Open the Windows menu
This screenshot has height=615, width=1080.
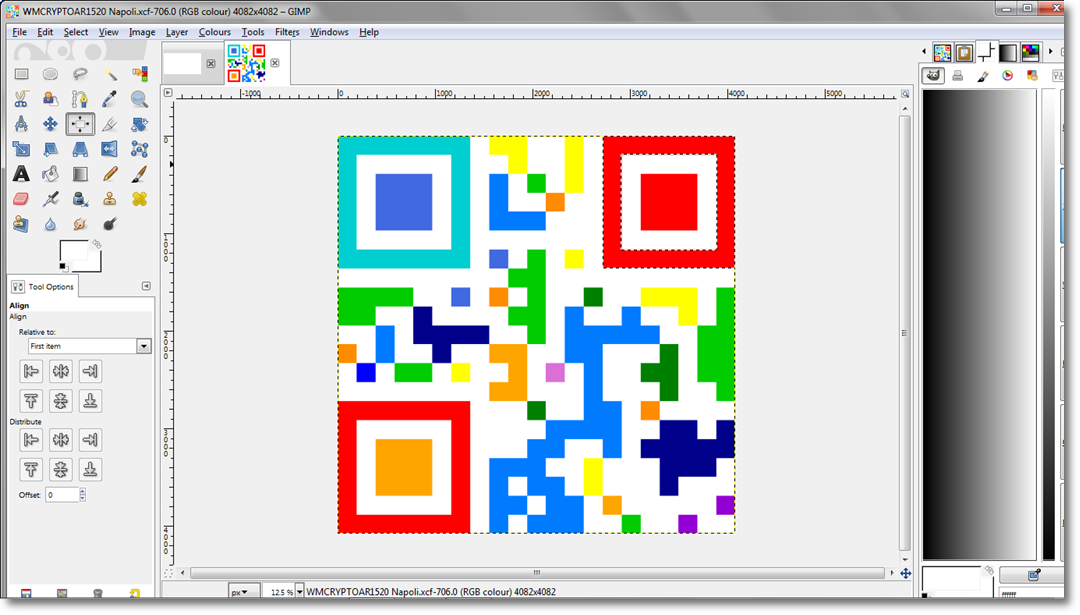click(329, 32)
